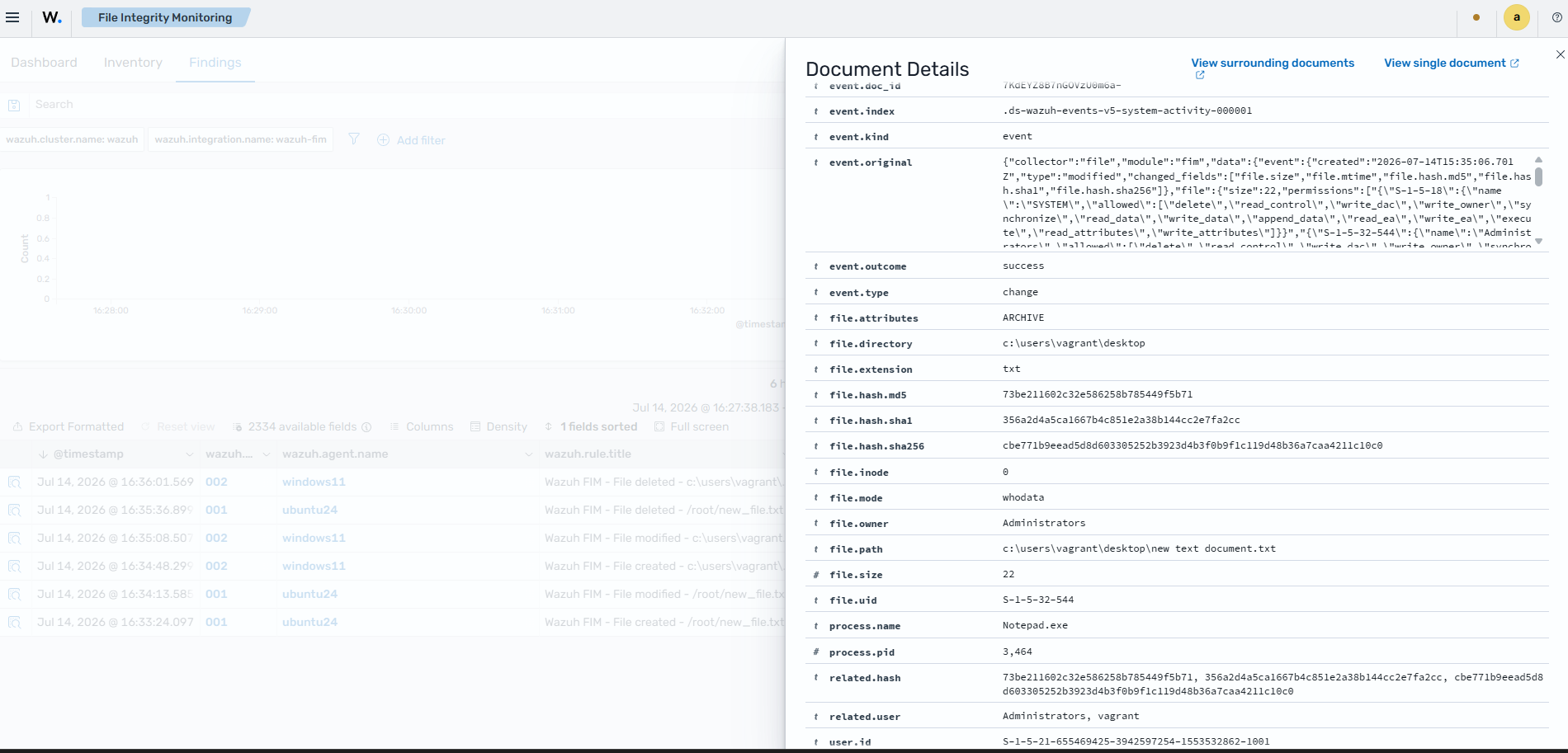Open the user avatar 'a' menu
Viewport: 1568px width, 753px height.
1517,17
